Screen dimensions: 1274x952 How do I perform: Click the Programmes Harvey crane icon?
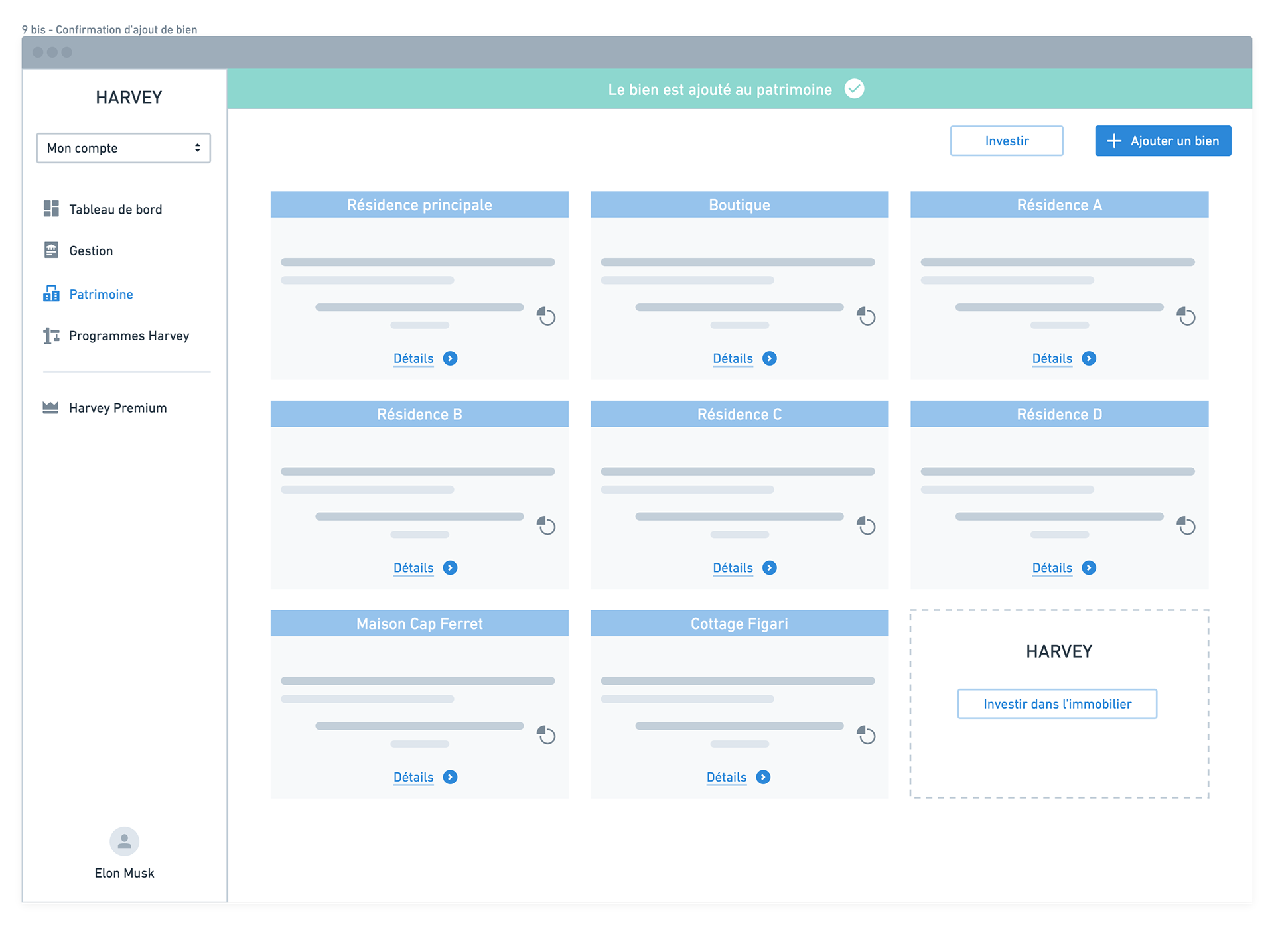click(51, 336)
